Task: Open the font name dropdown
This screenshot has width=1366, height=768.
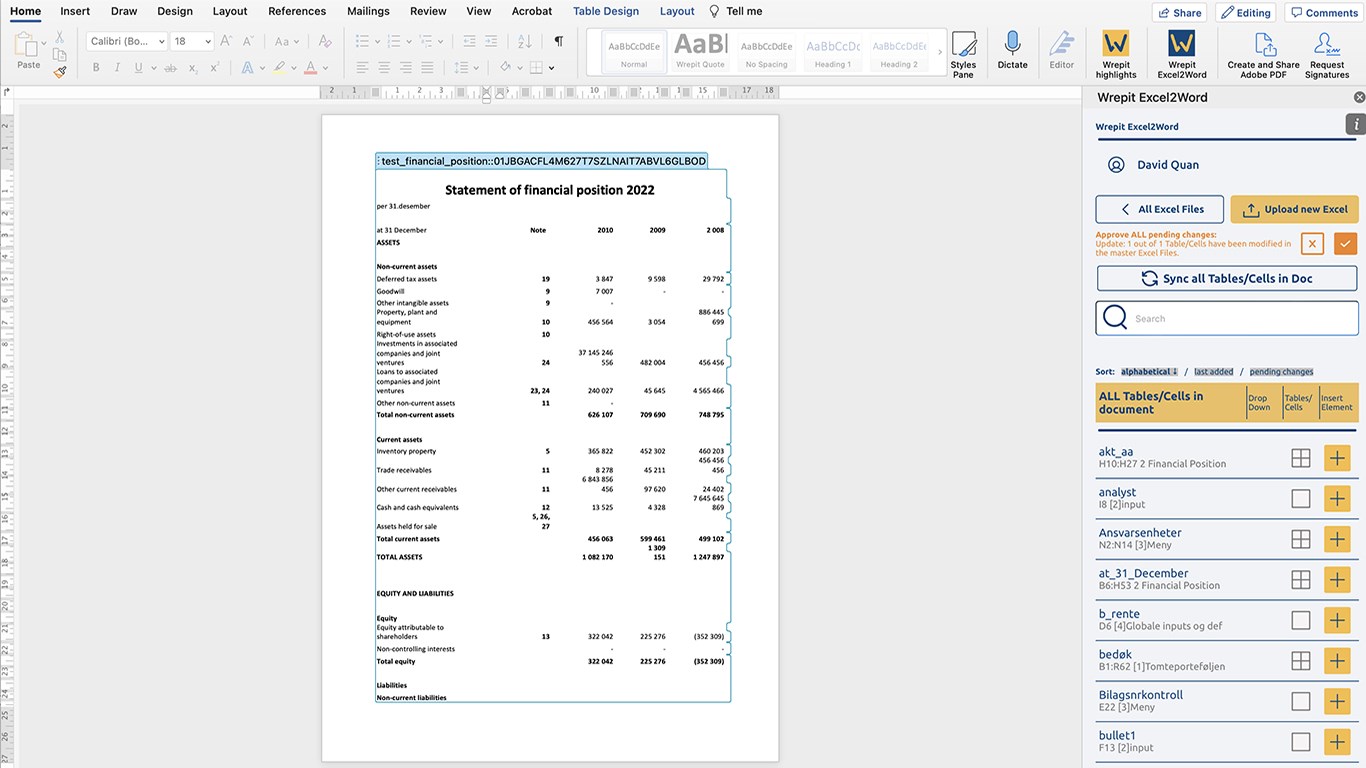Action: click(160, 41)
